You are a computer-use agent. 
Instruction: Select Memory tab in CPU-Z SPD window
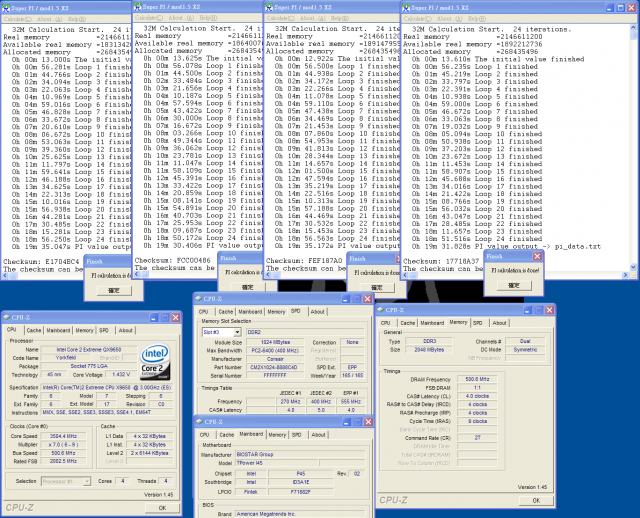(276, 311)
